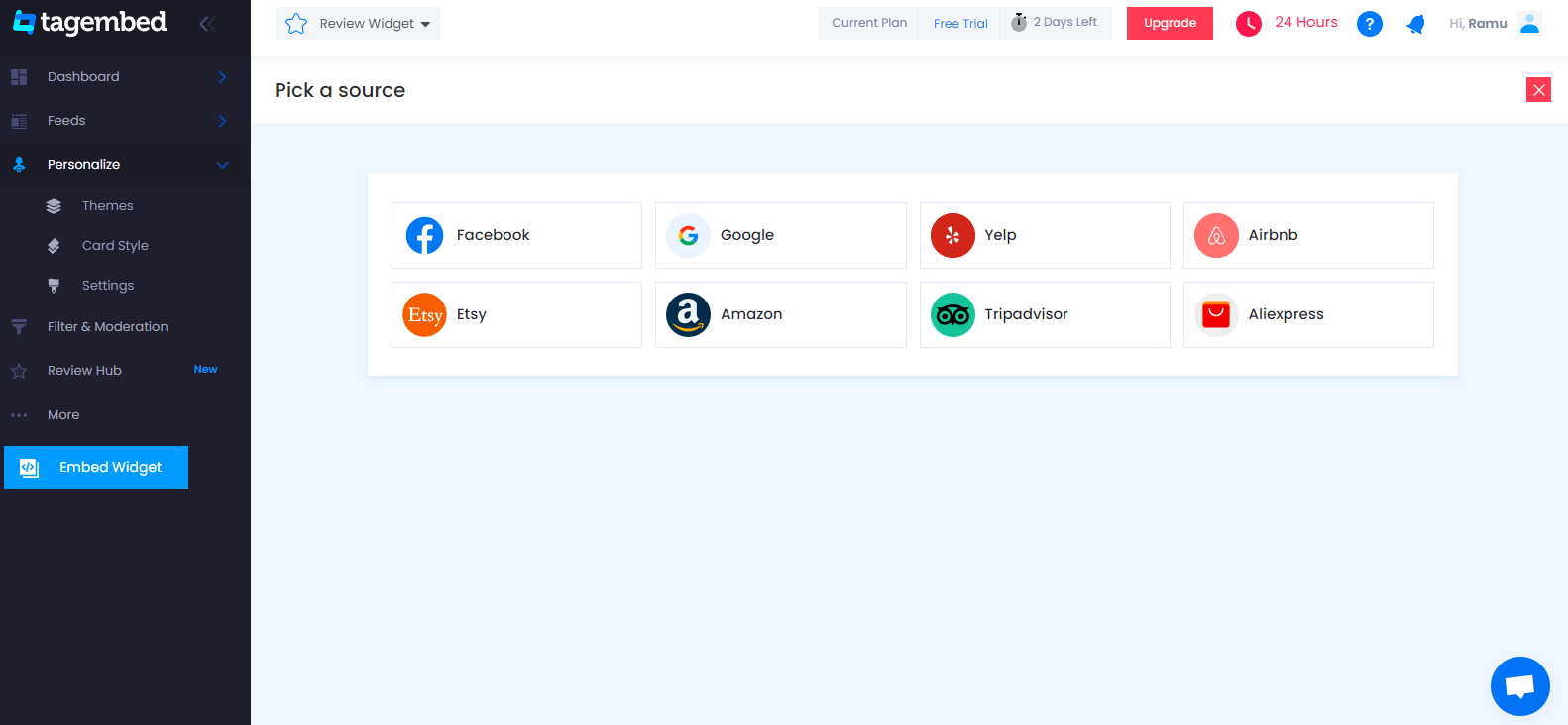This screenshot has height=725, width=1568.
Task: Pick the Yelp source icon
Action: 952,235
